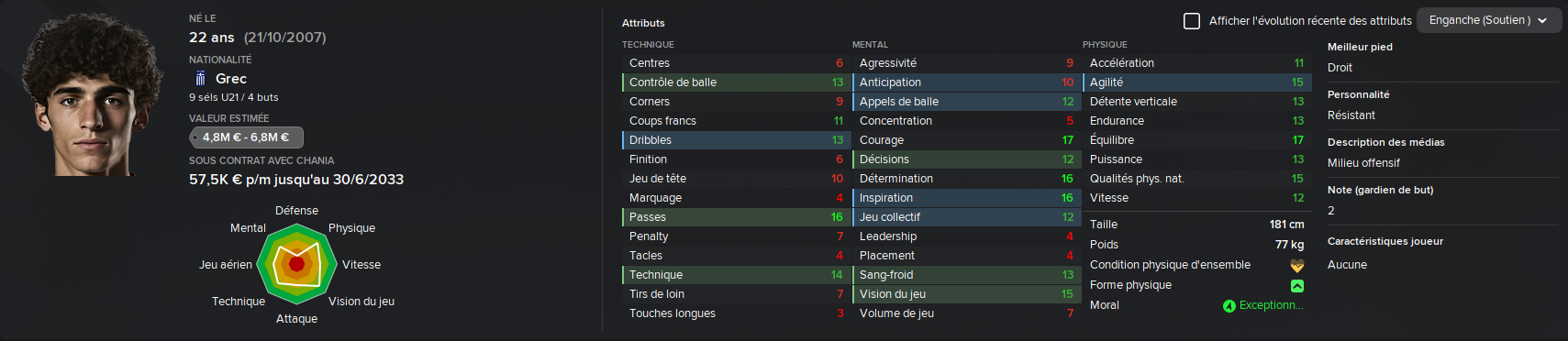Click the Exceptionn... morale text

(1271, 305)
